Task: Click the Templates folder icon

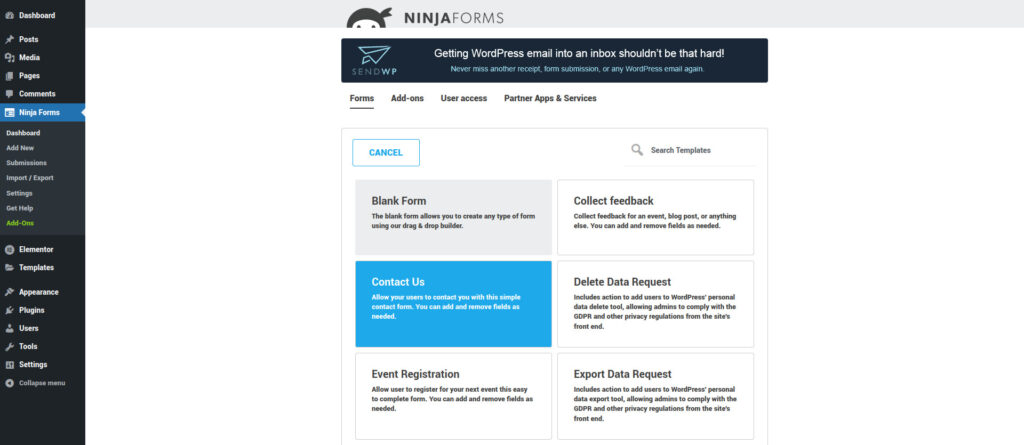Action: 10,268
